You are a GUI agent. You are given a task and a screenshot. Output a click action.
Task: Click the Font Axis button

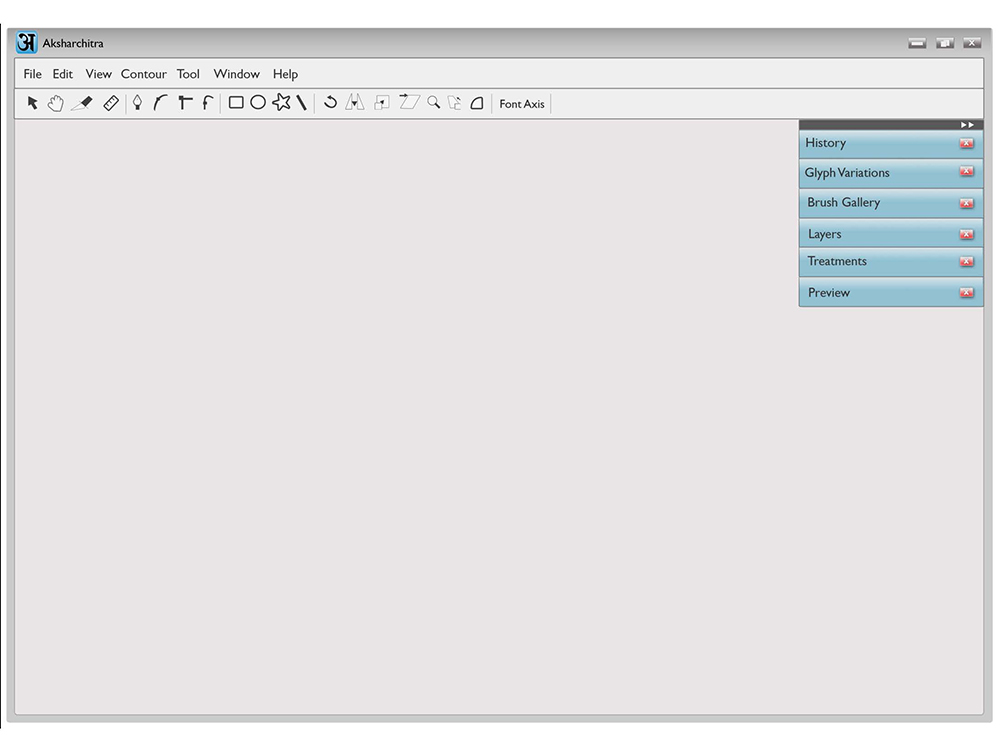(x=522, y=104)
